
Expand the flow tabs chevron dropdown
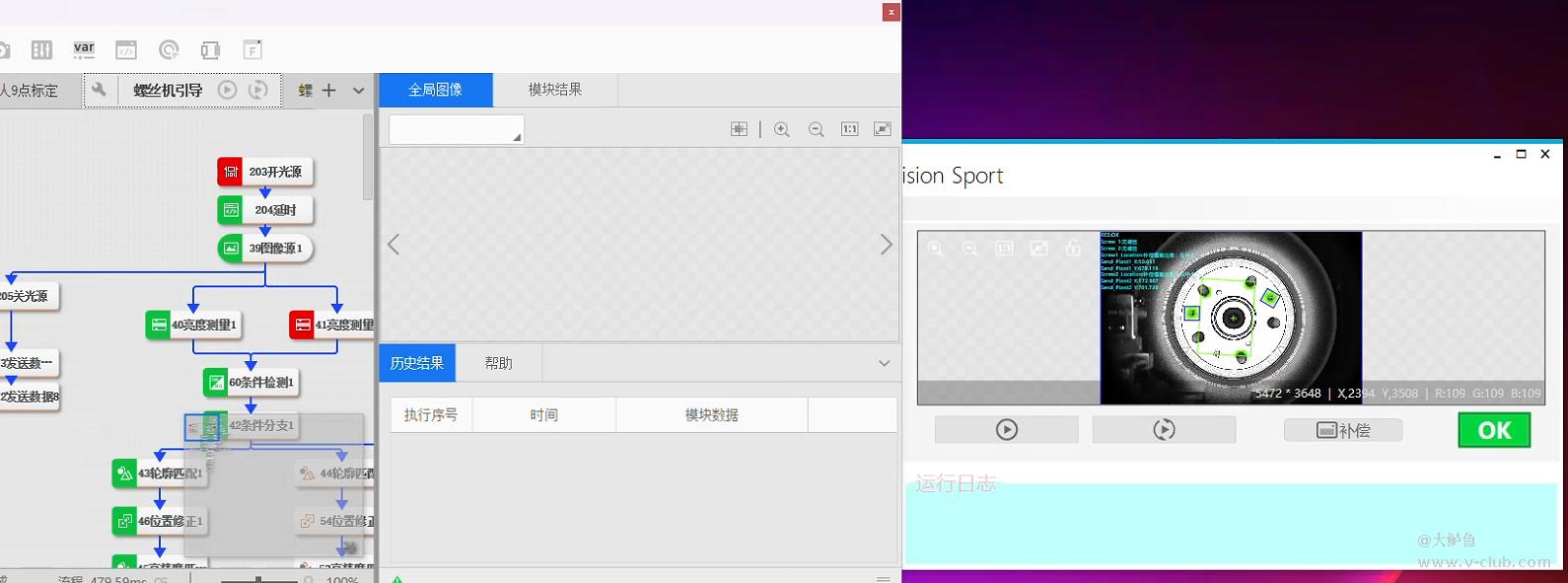(x=358, y=90)
